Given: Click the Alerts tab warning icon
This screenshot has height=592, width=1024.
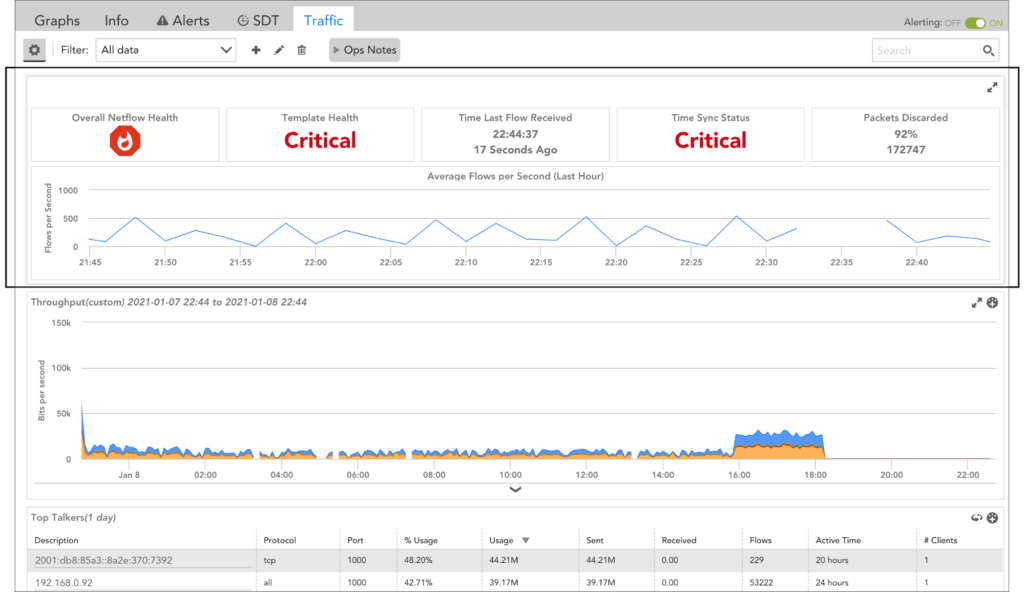Looking at the screenshot, I should pyautogui.click(x=162, y=21).
